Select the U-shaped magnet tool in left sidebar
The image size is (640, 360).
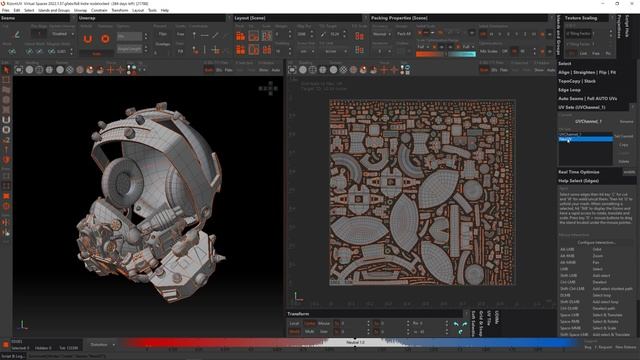6,120
